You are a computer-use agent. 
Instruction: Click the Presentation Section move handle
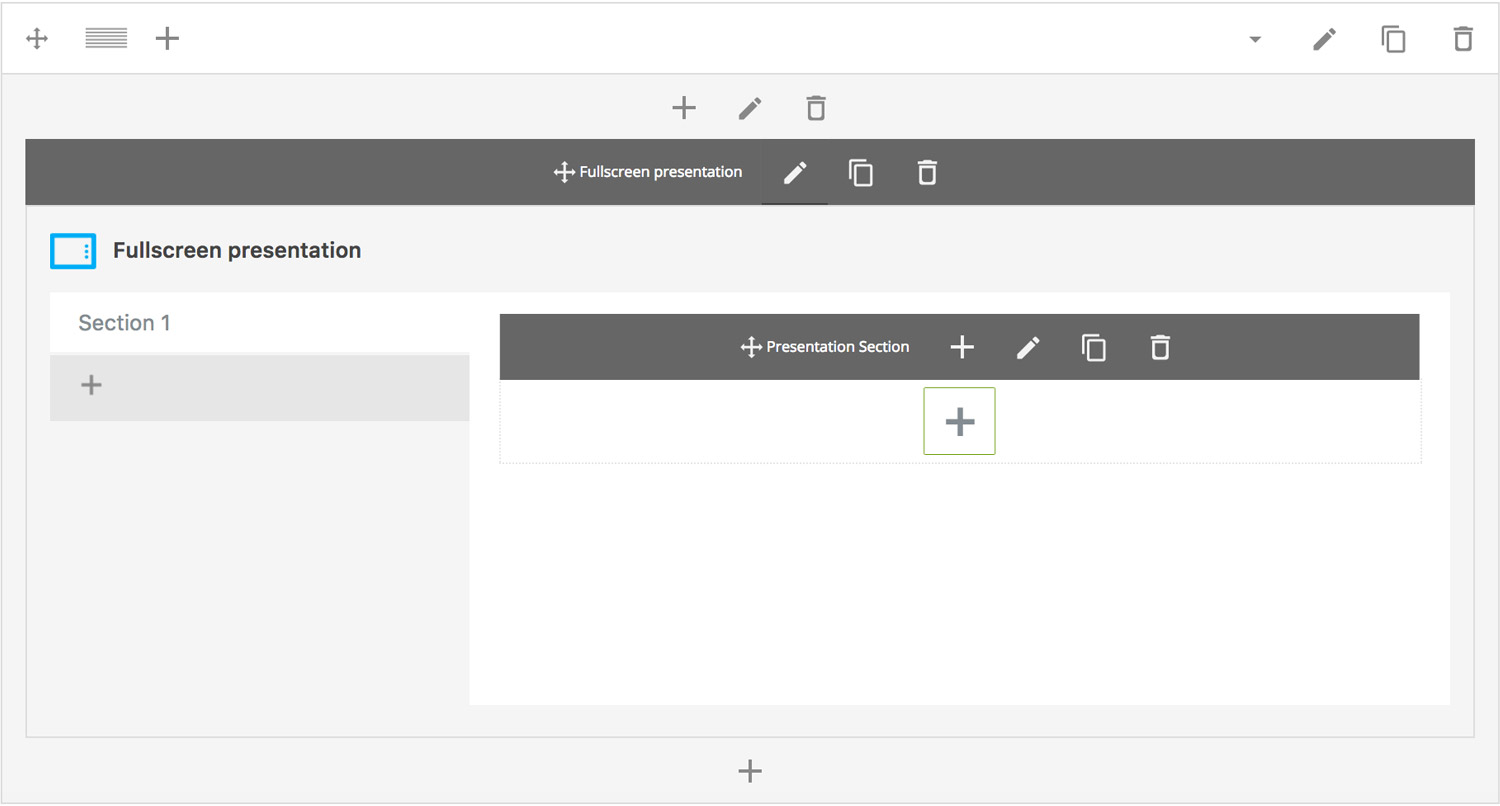tap(751, 347)
